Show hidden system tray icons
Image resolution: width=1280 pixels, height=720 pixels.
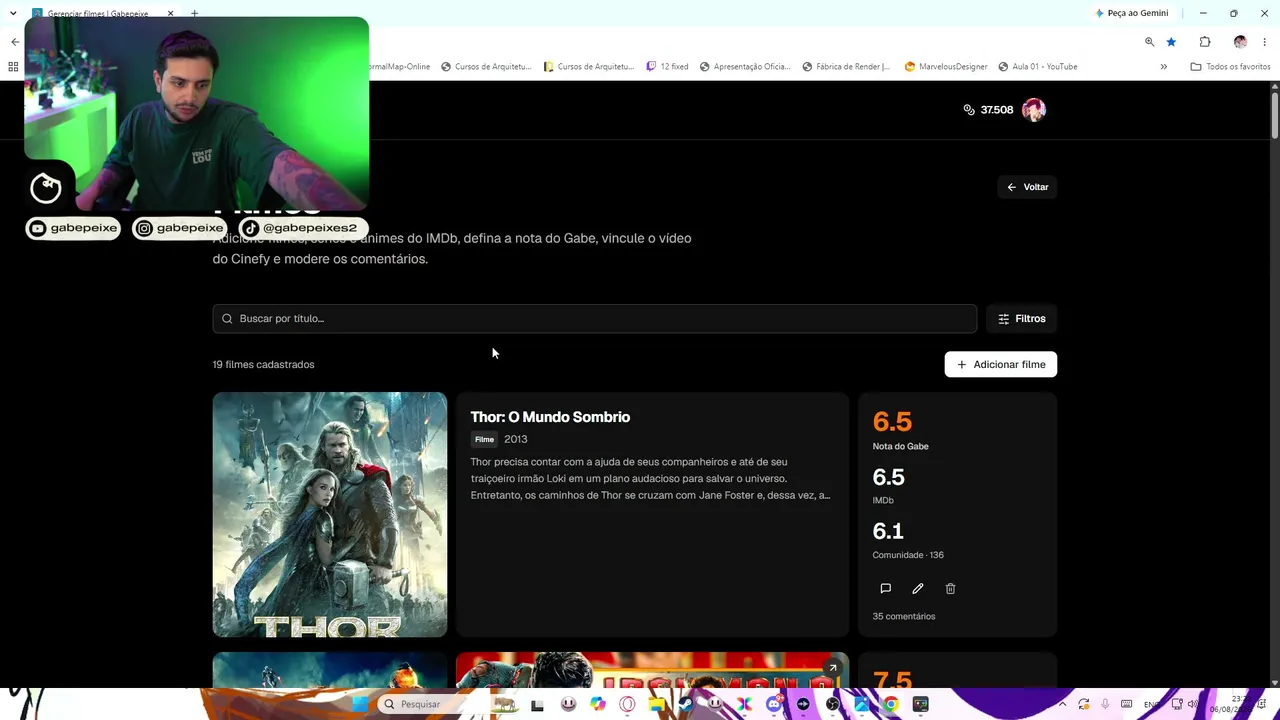(x=1062, y=704)
